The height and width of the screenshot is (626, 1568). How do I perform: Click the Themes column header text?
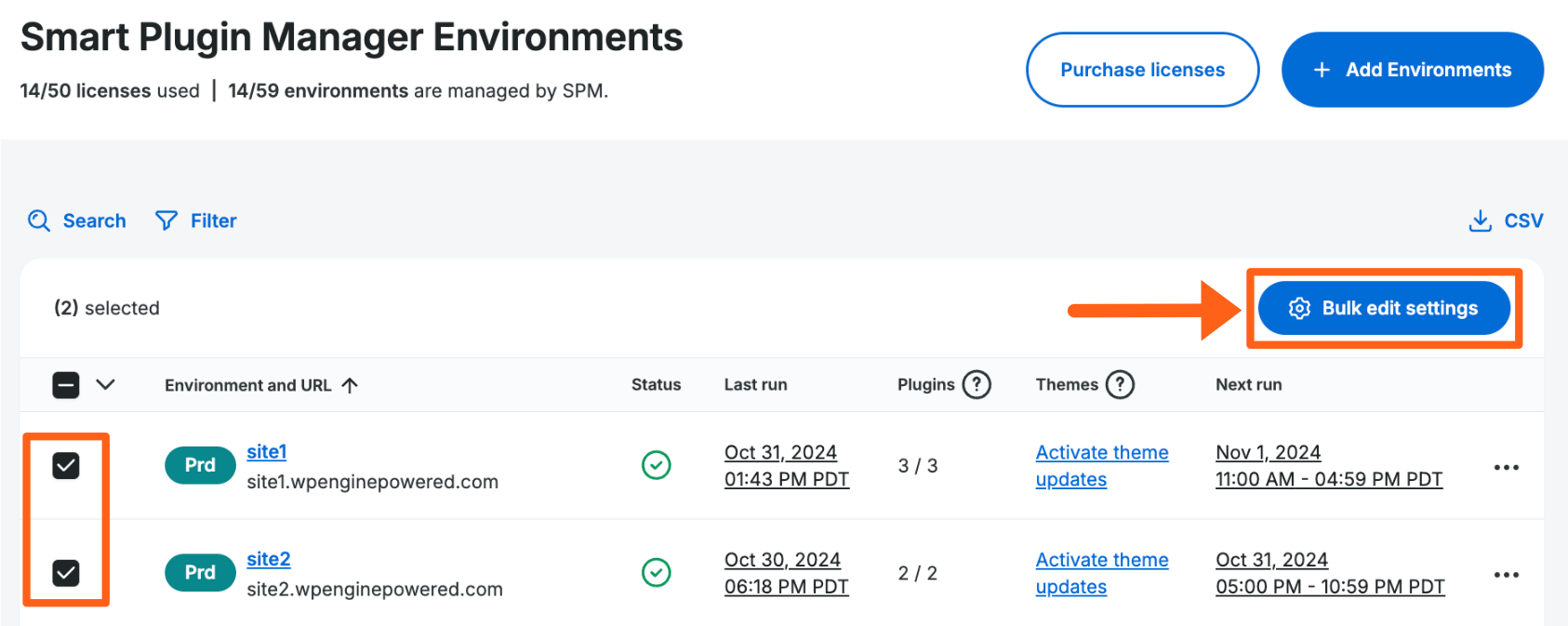[1068, 385]
